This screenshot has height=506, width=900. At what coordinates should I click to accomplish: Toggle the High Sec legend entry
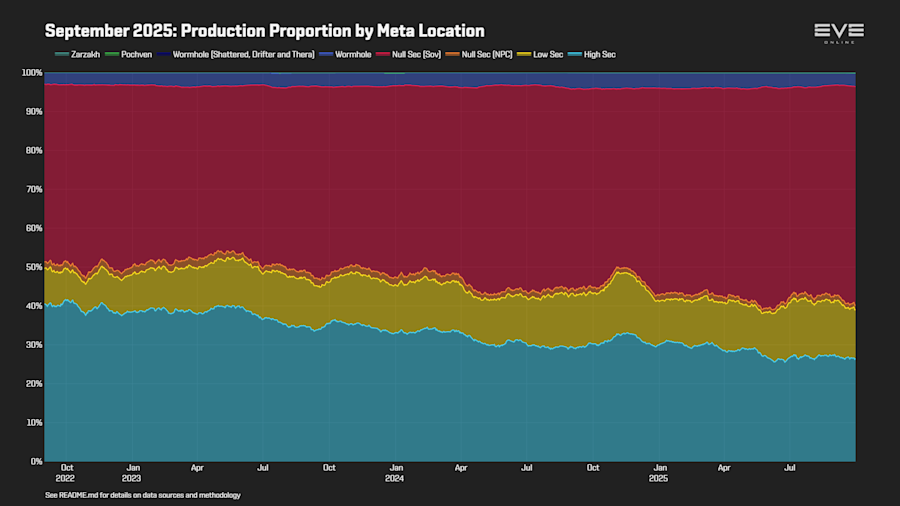[x=592, y=55]
